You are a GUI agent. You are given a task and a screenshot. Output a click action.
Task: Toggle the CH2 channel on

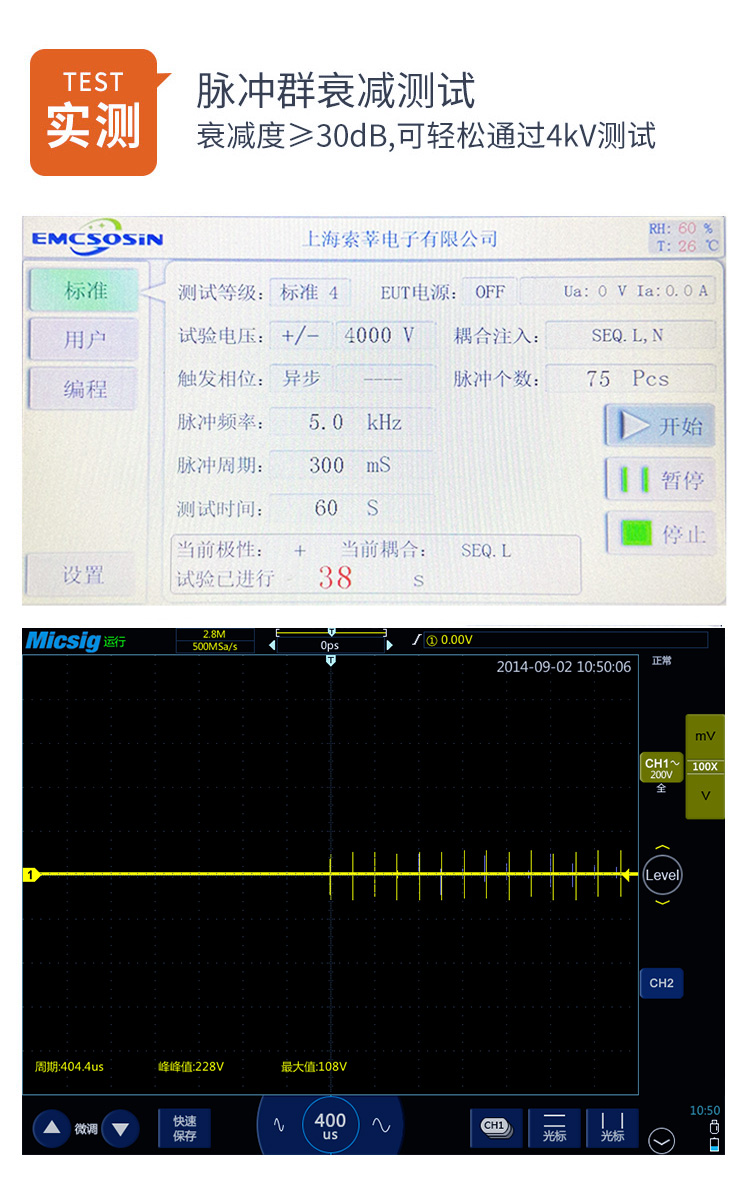coord(661,983)
